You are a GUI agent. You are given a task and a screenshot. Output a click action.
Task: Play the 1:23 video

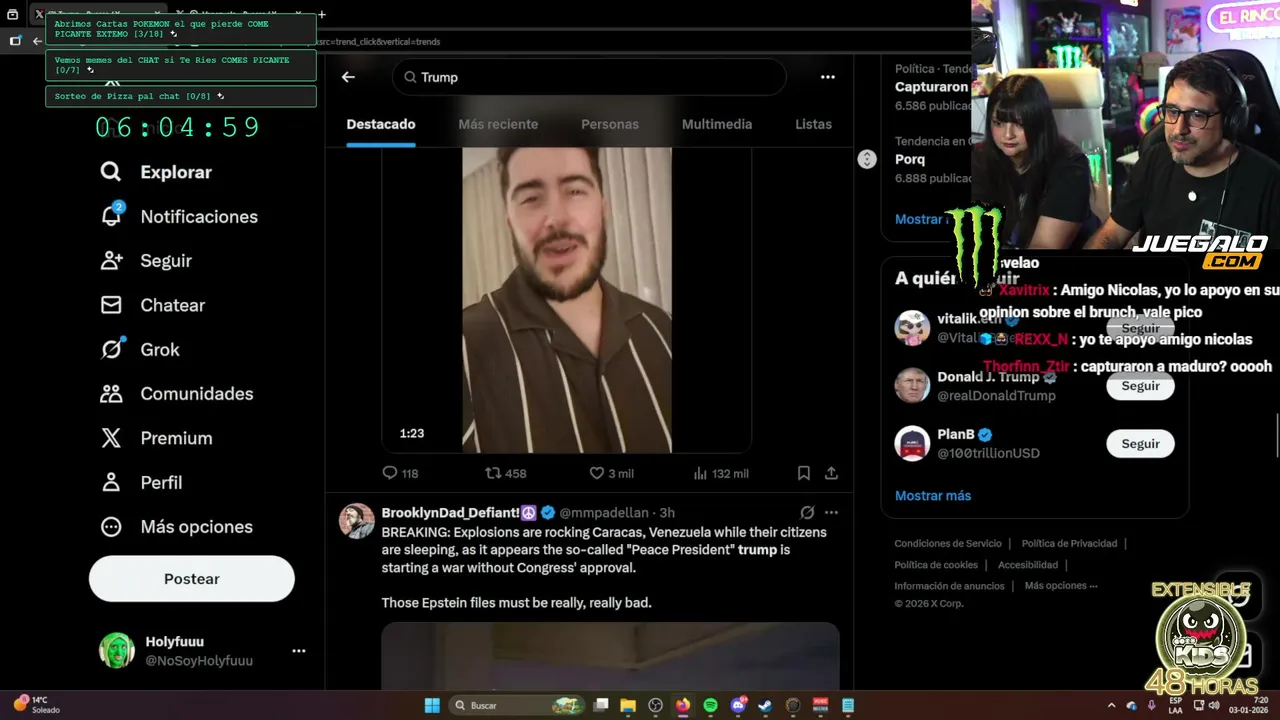pos(566,300)
